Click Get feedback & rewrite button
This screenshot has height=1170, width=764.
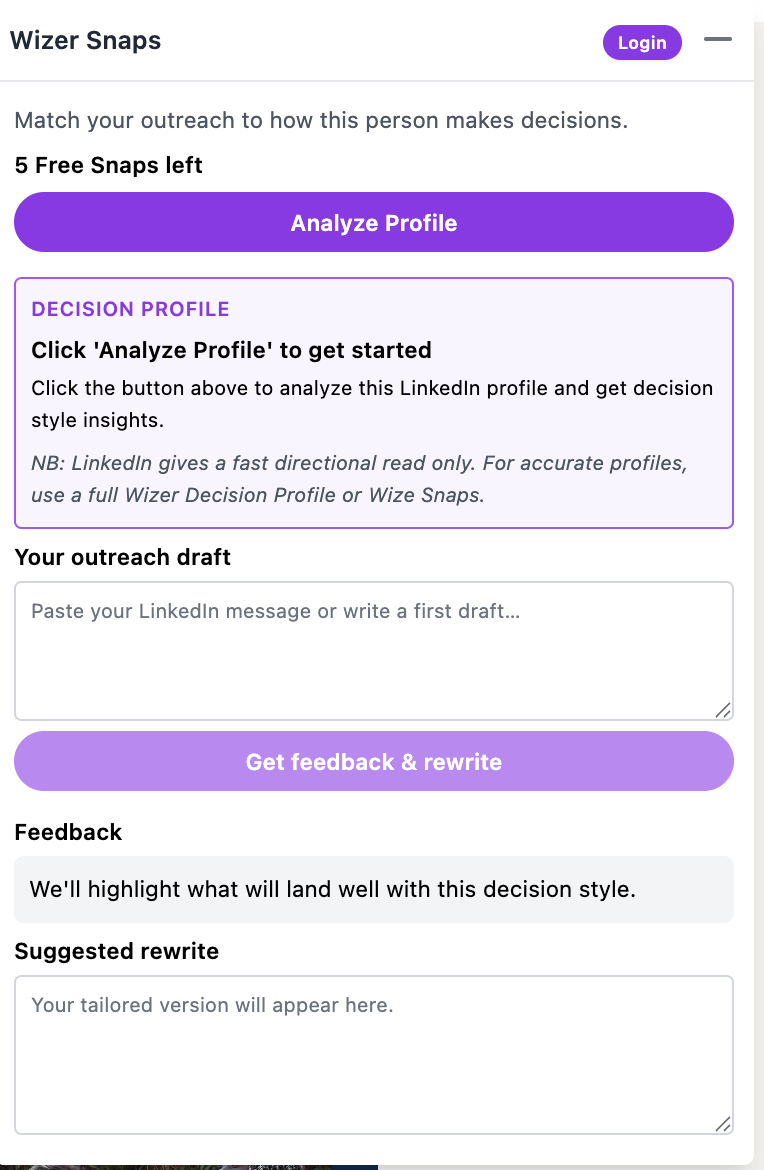[x=374, y=762]
